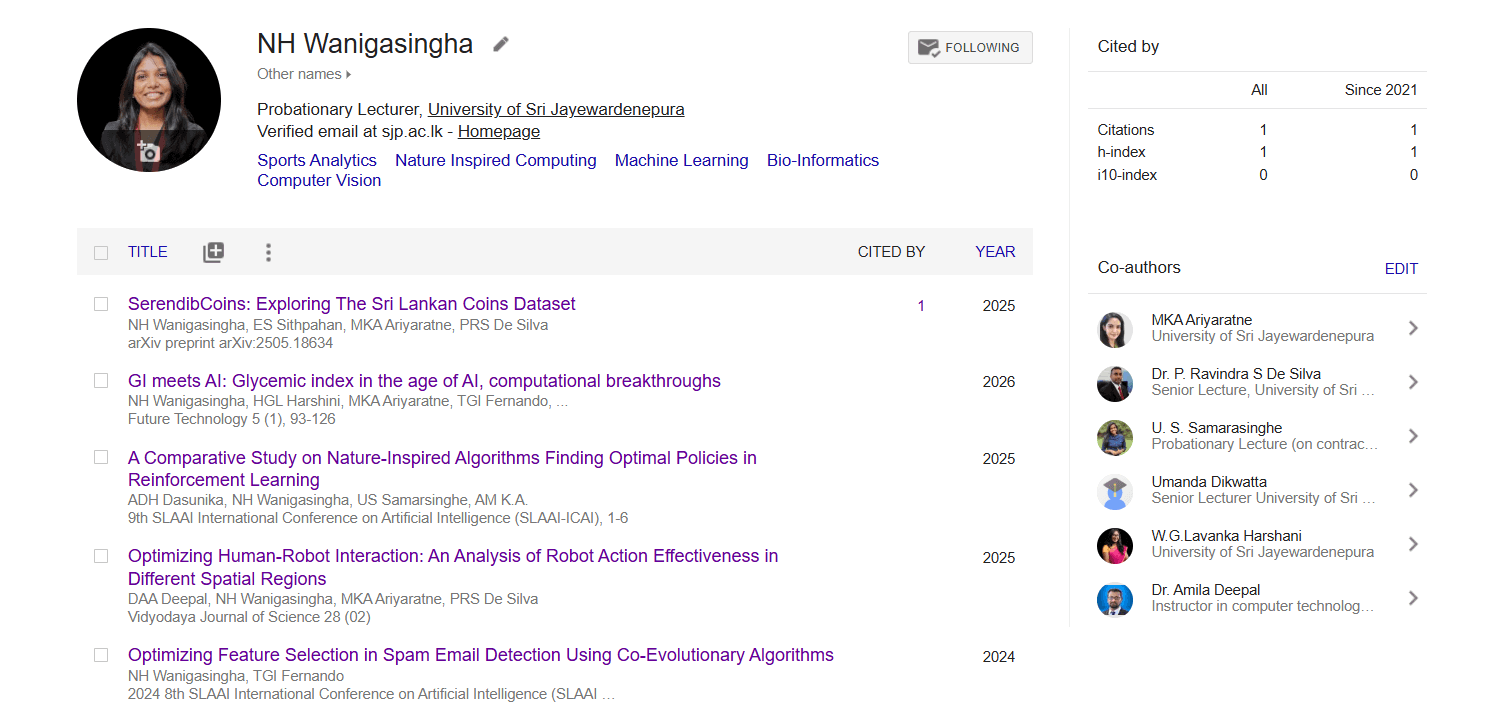Image resolution: width=1508 pixels, height=713 pixels.
Task: Expand co-author details for Dr. Amila Deepal
Action: point(1413,596)
